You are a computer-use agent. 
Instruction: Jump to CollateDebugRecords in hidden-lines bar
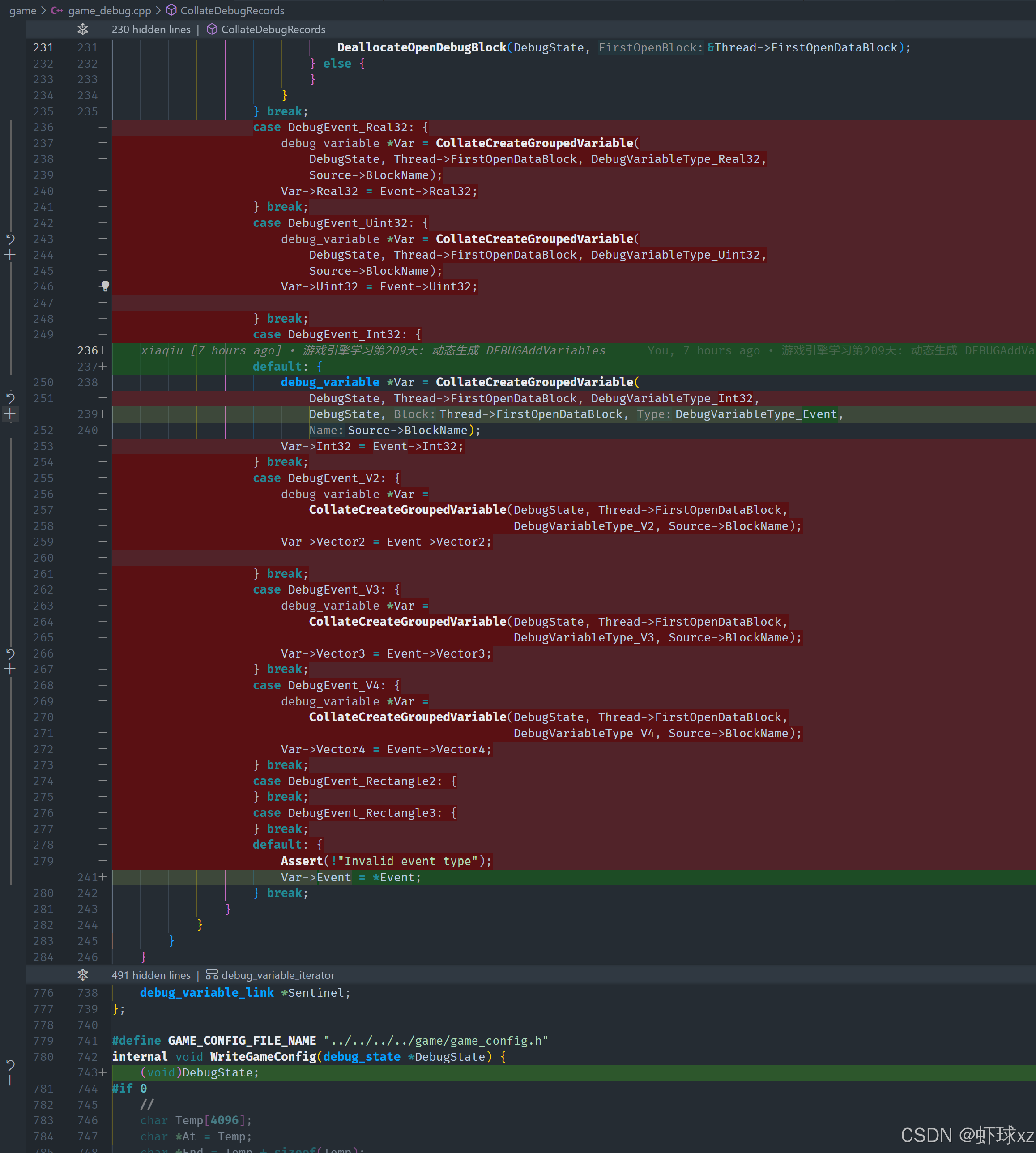click(x=273, y=30)
